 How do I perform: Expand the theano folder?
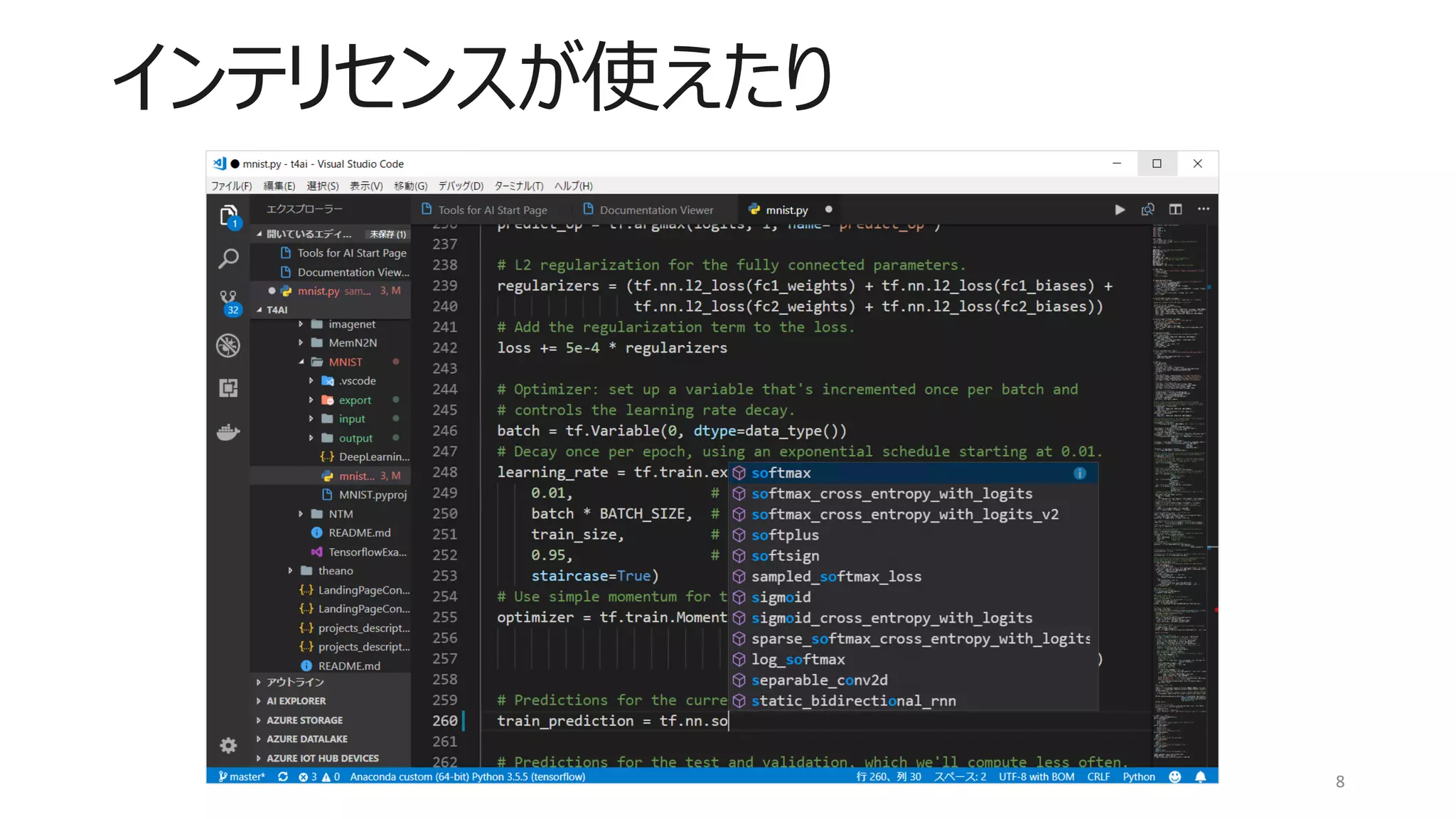click(290, 571)
